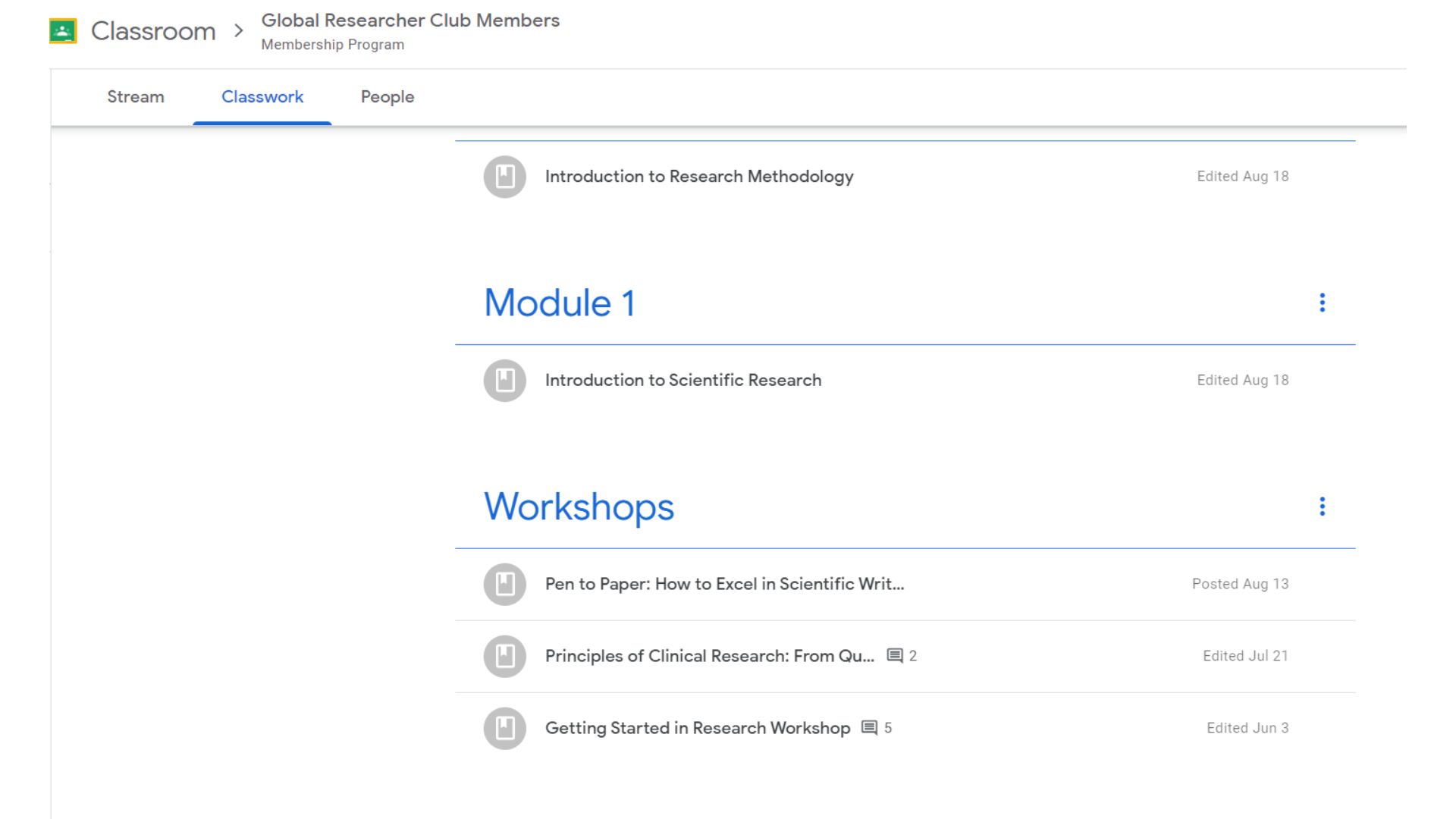Open Pen to Paper: How to Excel material
The image size is (1456, 819).
(725, 585)
